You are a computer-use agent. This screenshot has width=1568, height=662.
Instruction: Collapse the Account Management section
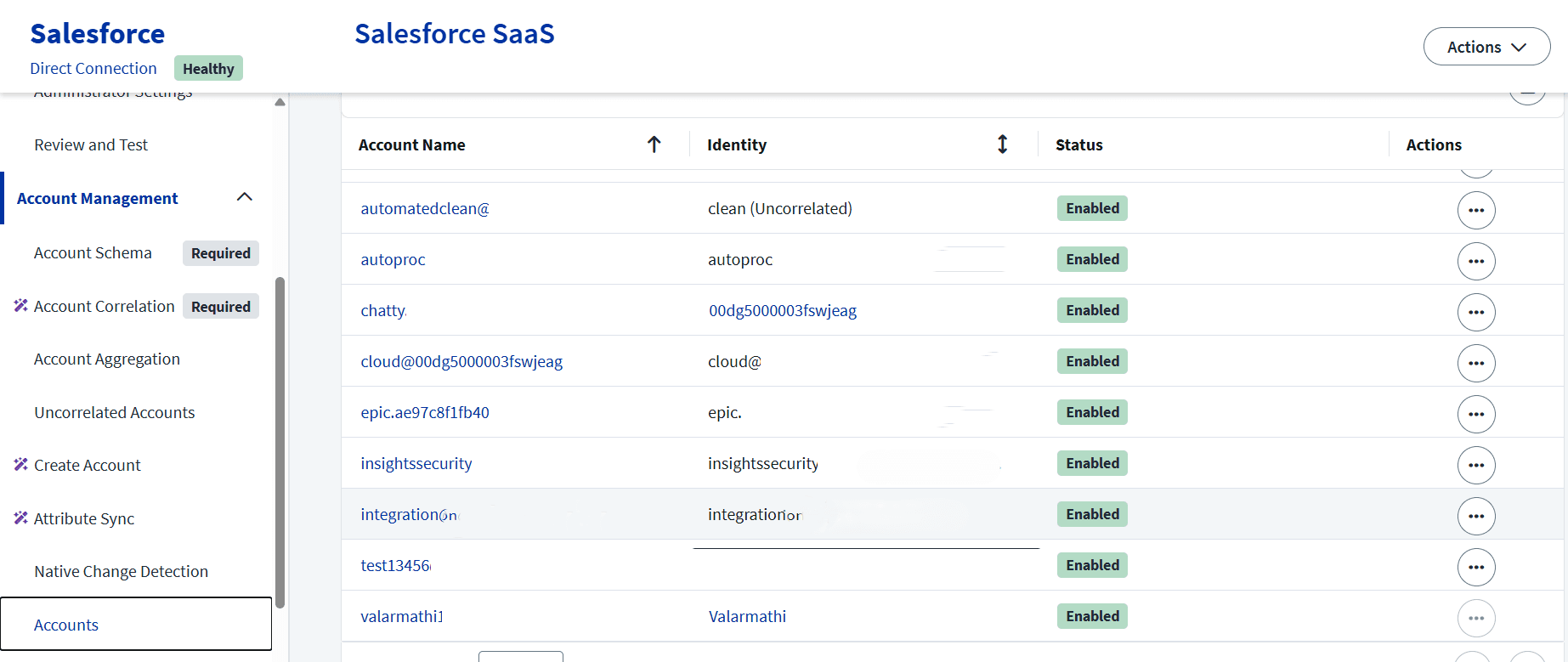tap(245, 197)
